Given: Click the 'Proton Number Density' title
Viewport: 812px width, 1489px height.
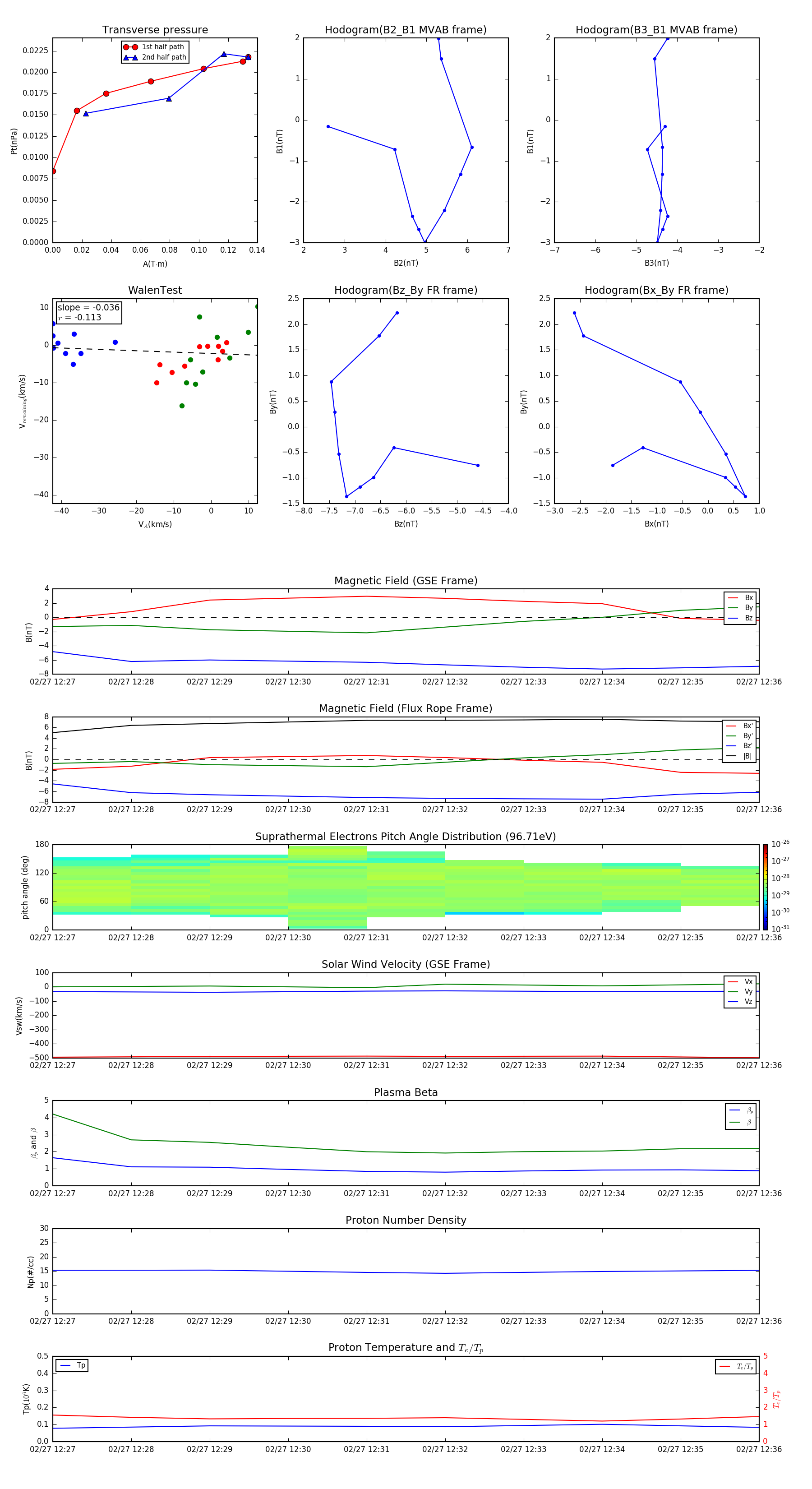Looking at the screenshot, I should (x=406, y=1220).
